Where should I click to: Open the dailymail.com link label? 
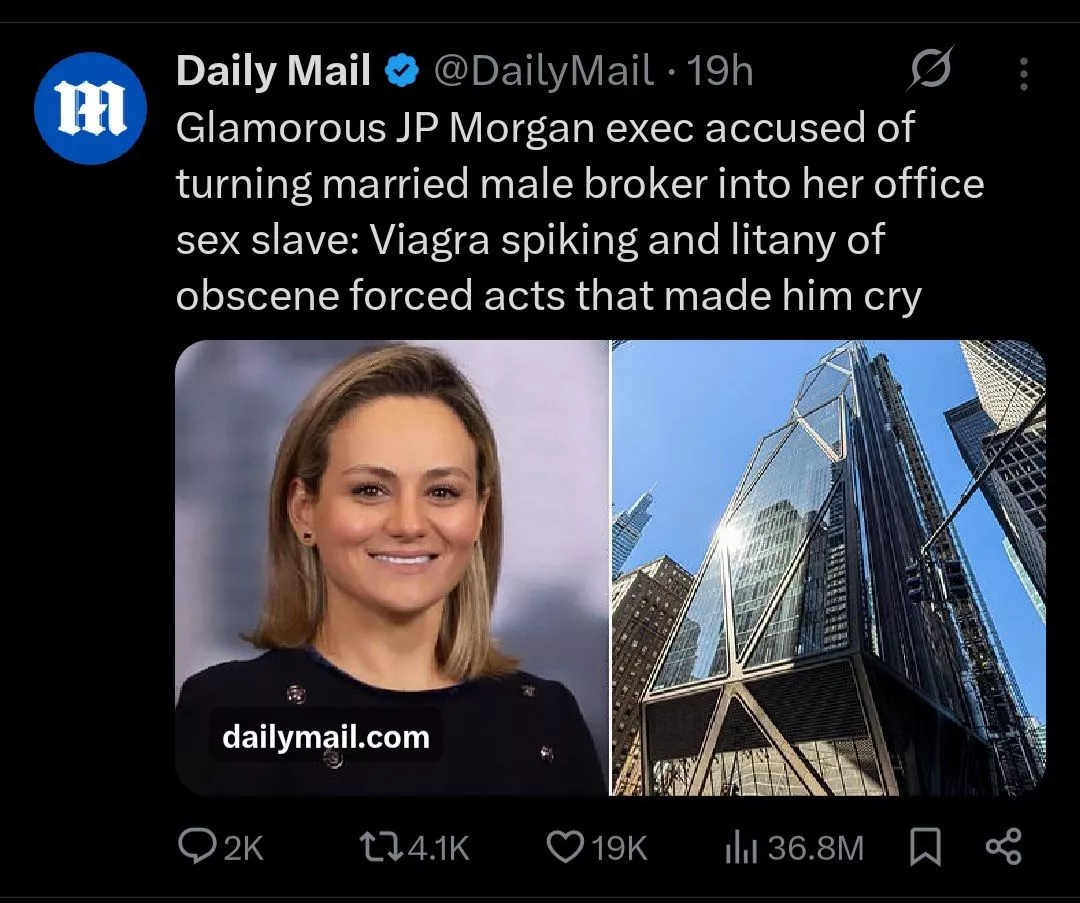(325, 738)
